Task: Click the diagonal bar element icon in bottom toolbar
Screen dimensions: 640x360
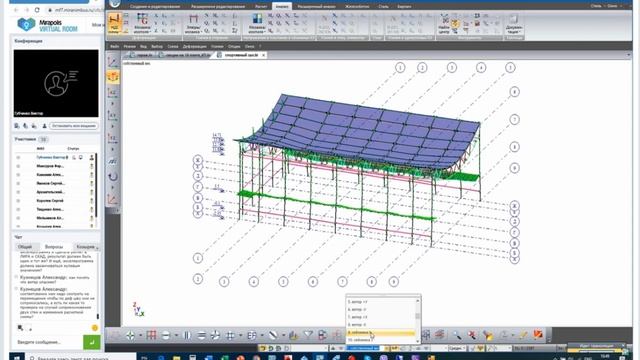Action: [273, 336]
